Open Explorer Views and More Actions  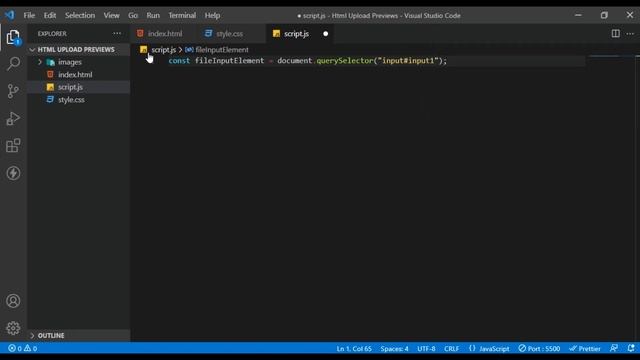117,33
